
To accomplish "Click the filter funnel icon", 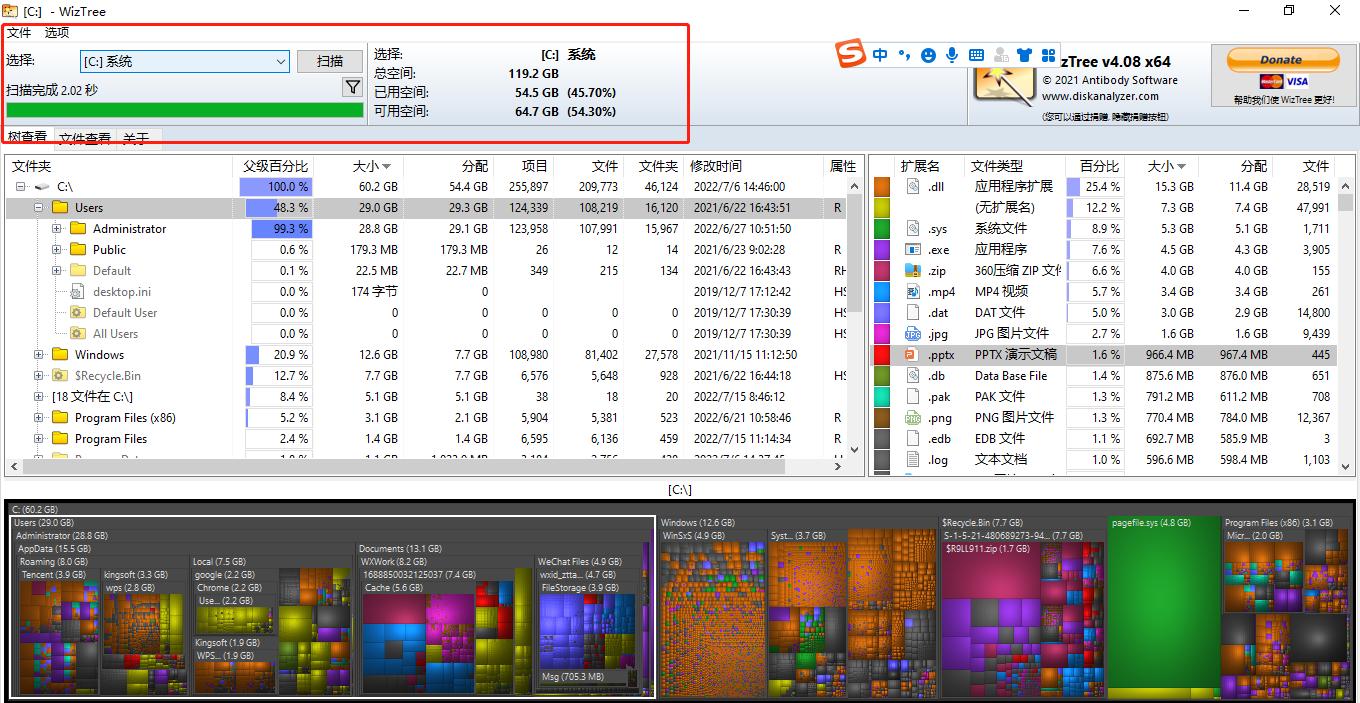I will (x=352, y=88).
